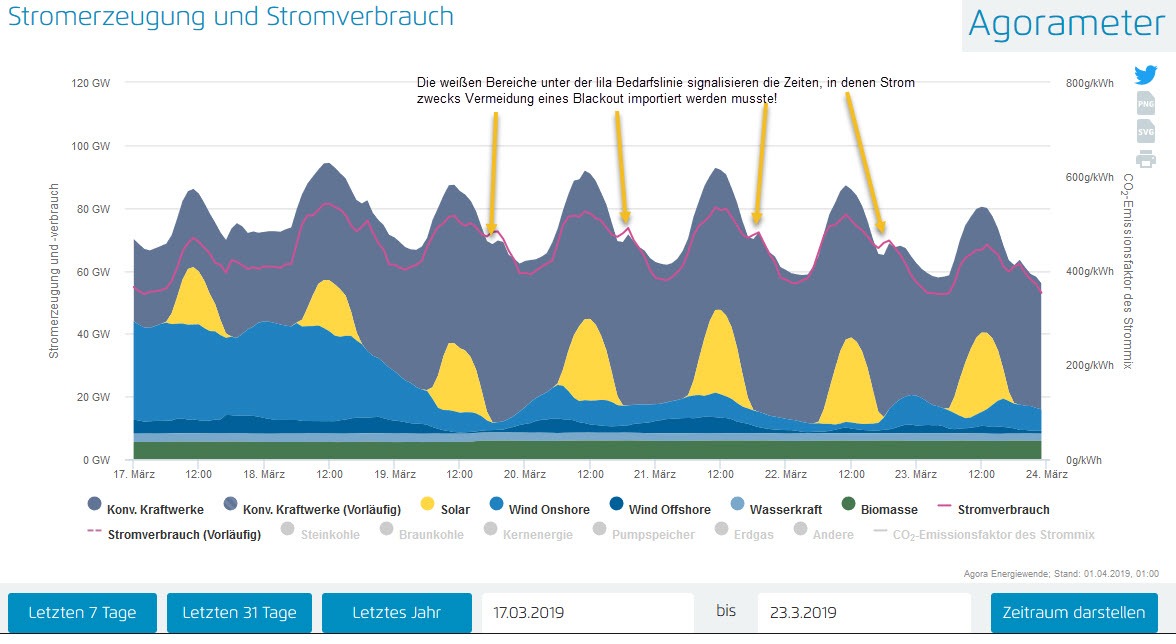The height and width of the screenshot is (644, 1176).
Task: Download chart as SVG icon
Action: pyautogui.click(x=1145, y=131)
